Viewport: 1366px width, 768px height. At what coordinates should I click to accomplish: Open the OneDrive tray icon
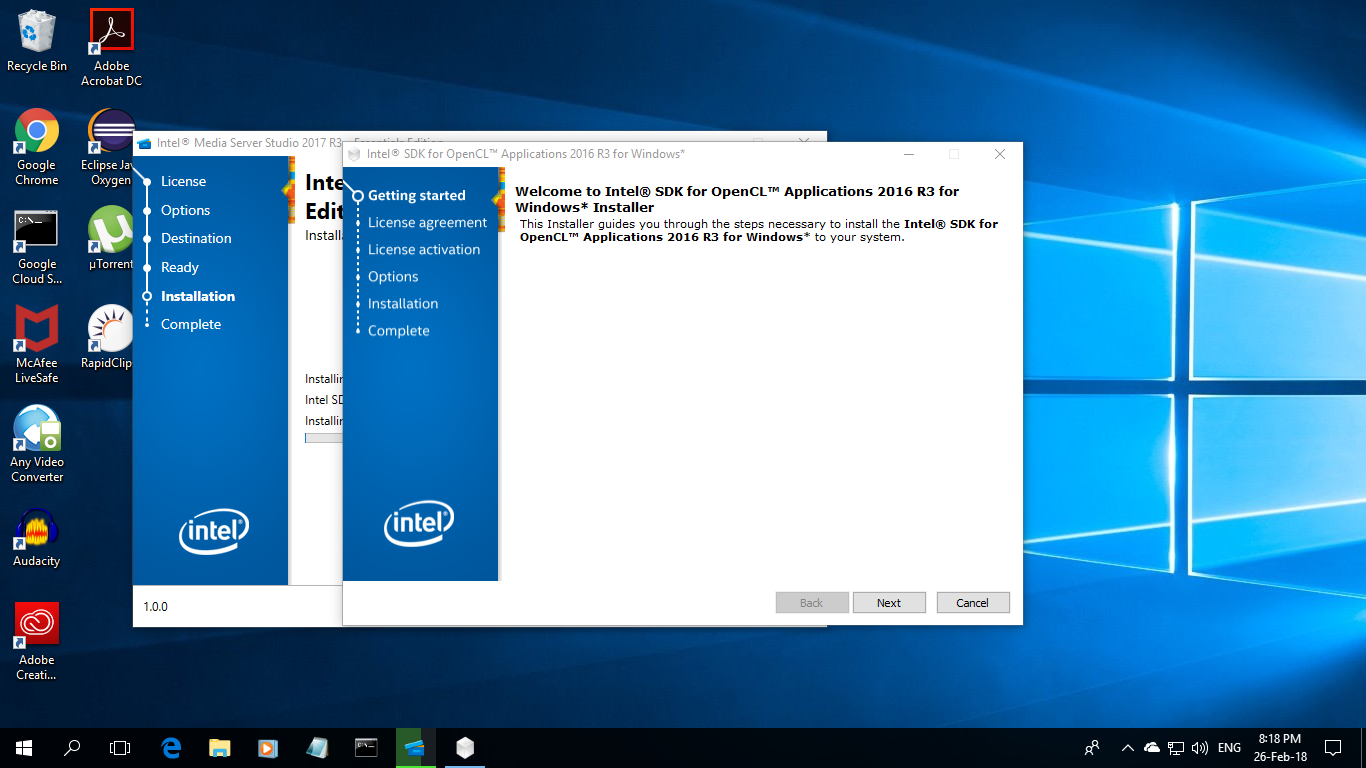(x=1152, y=747)
